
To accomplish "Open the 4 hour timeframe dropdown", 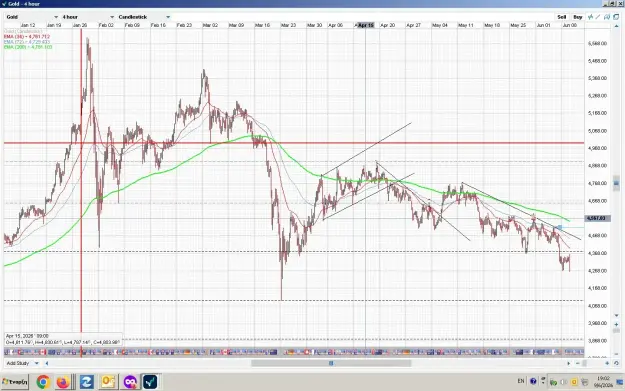I will [x=88, y=17].
